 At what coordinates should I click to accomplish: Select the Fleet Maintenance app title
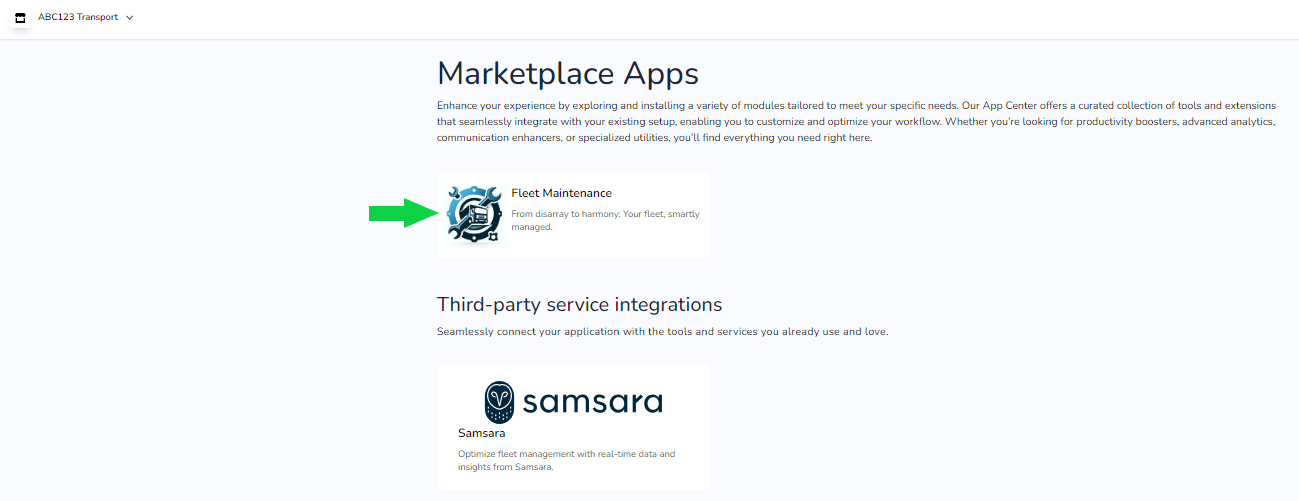coord(561,193)
